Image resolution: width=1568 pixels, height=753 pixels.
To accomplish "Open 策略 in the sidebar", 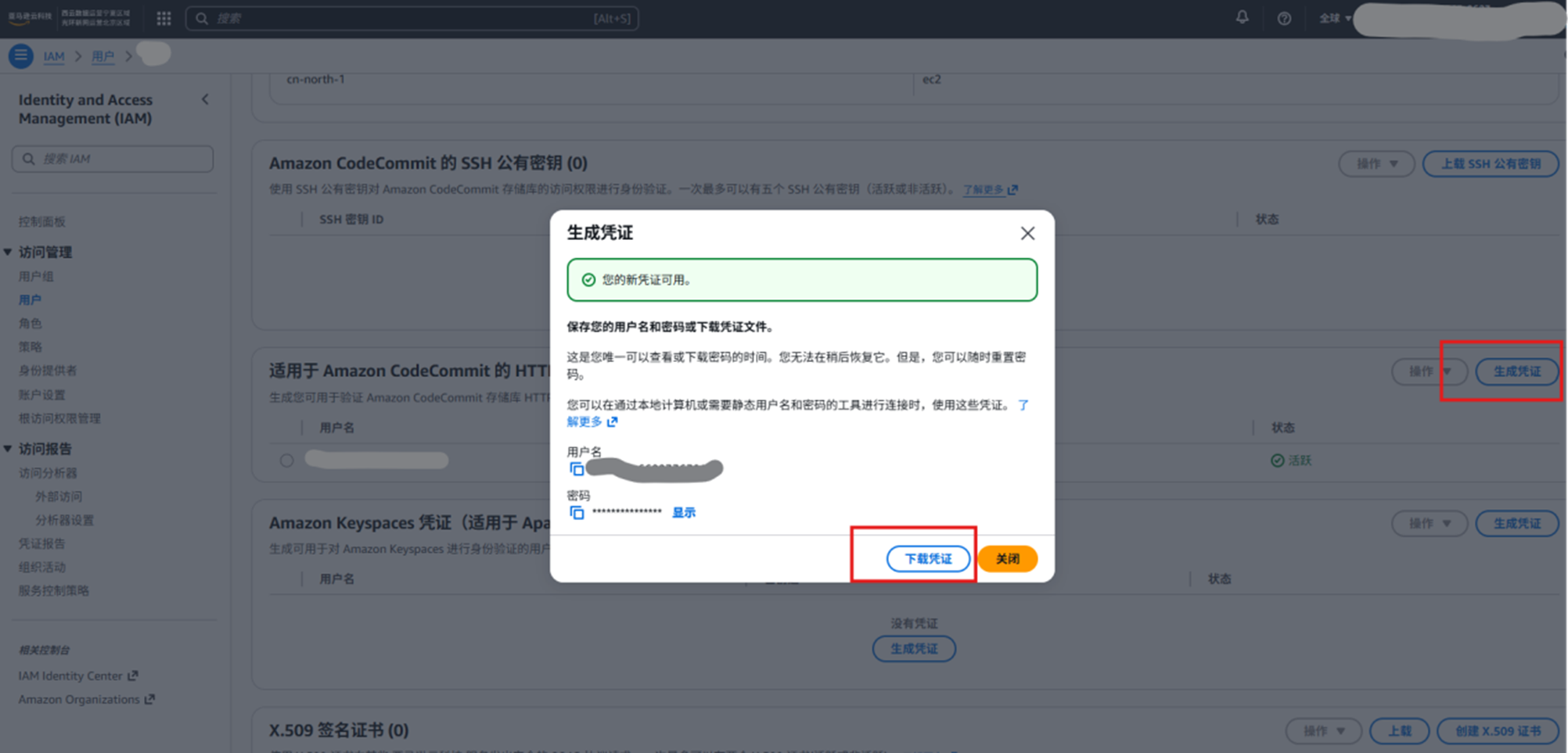I will tap(30, 347).
